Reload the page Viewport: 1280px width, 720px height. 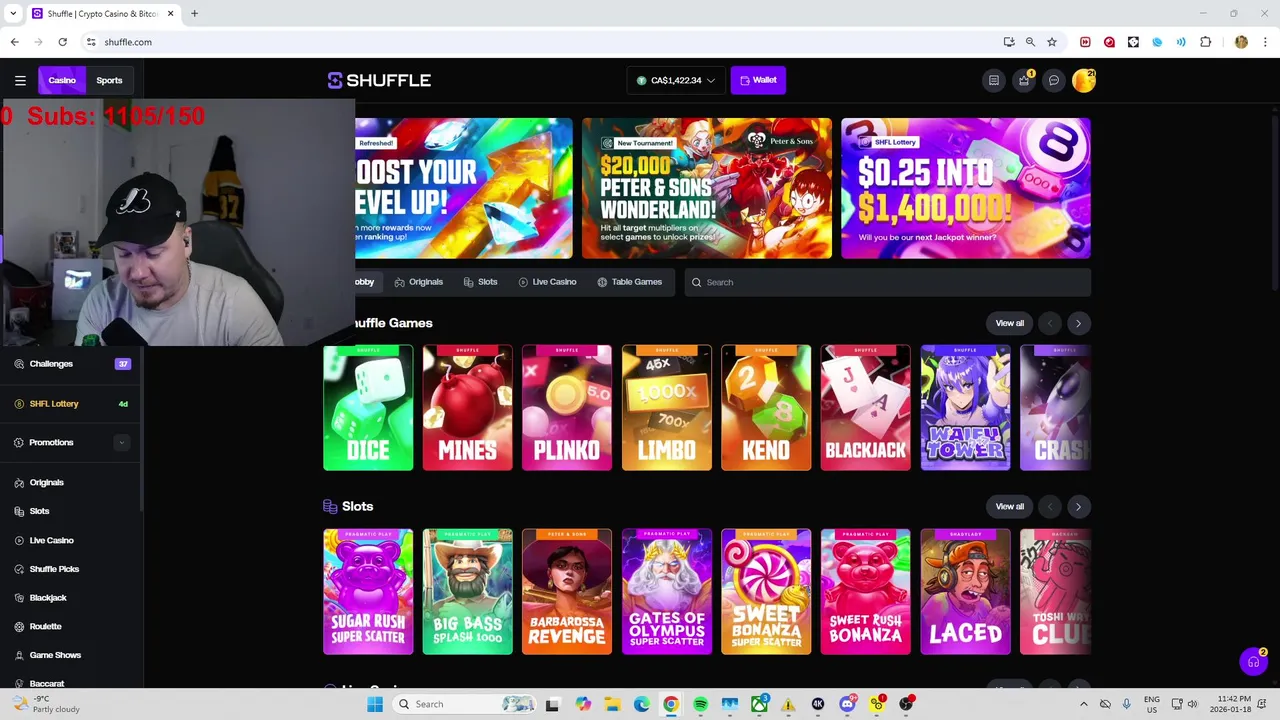point(62,42)
